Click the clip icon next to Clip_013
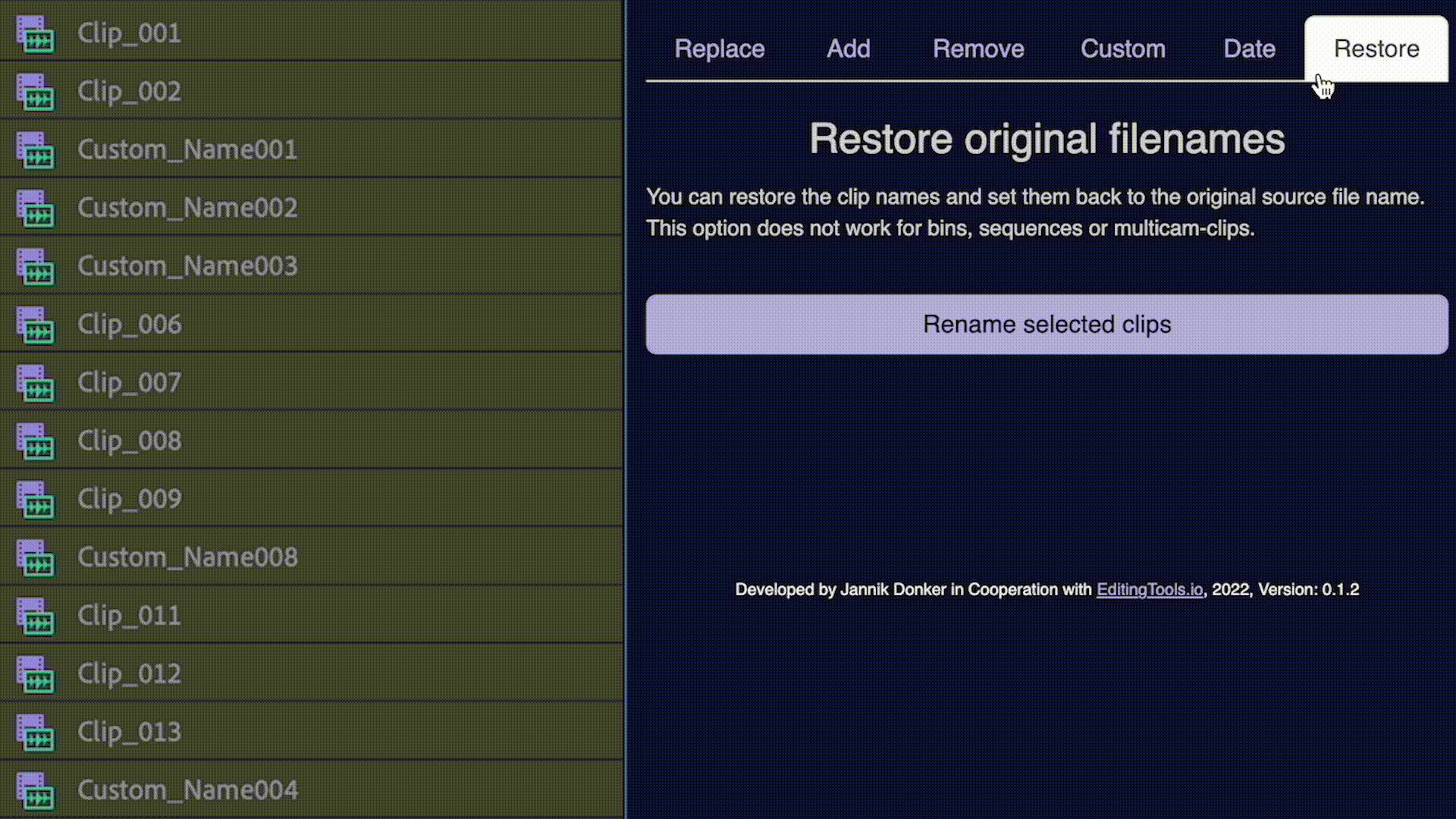The image size is (1456, 819). coord(35,732)
